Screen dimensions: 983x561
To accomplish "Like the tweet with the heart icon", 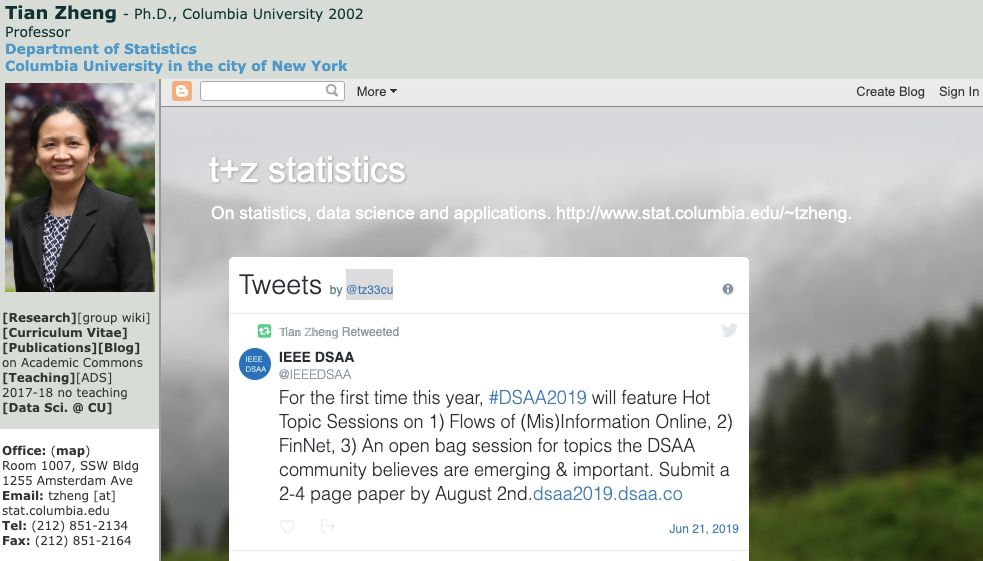I will click(288, 526).
